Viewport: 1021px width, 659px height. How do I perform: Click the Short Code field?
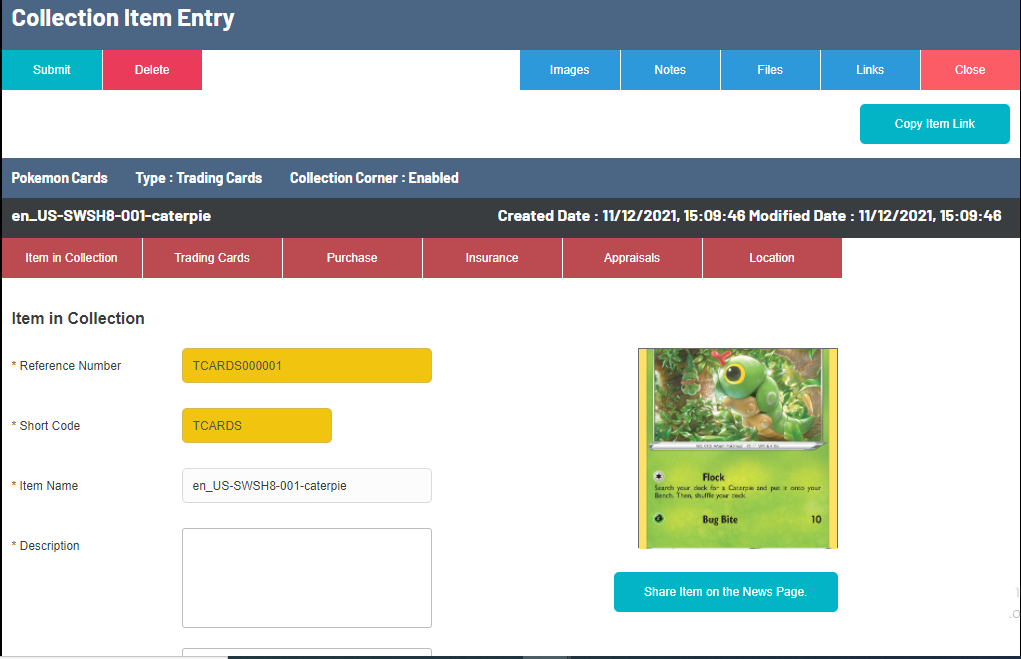coord(256,426)
